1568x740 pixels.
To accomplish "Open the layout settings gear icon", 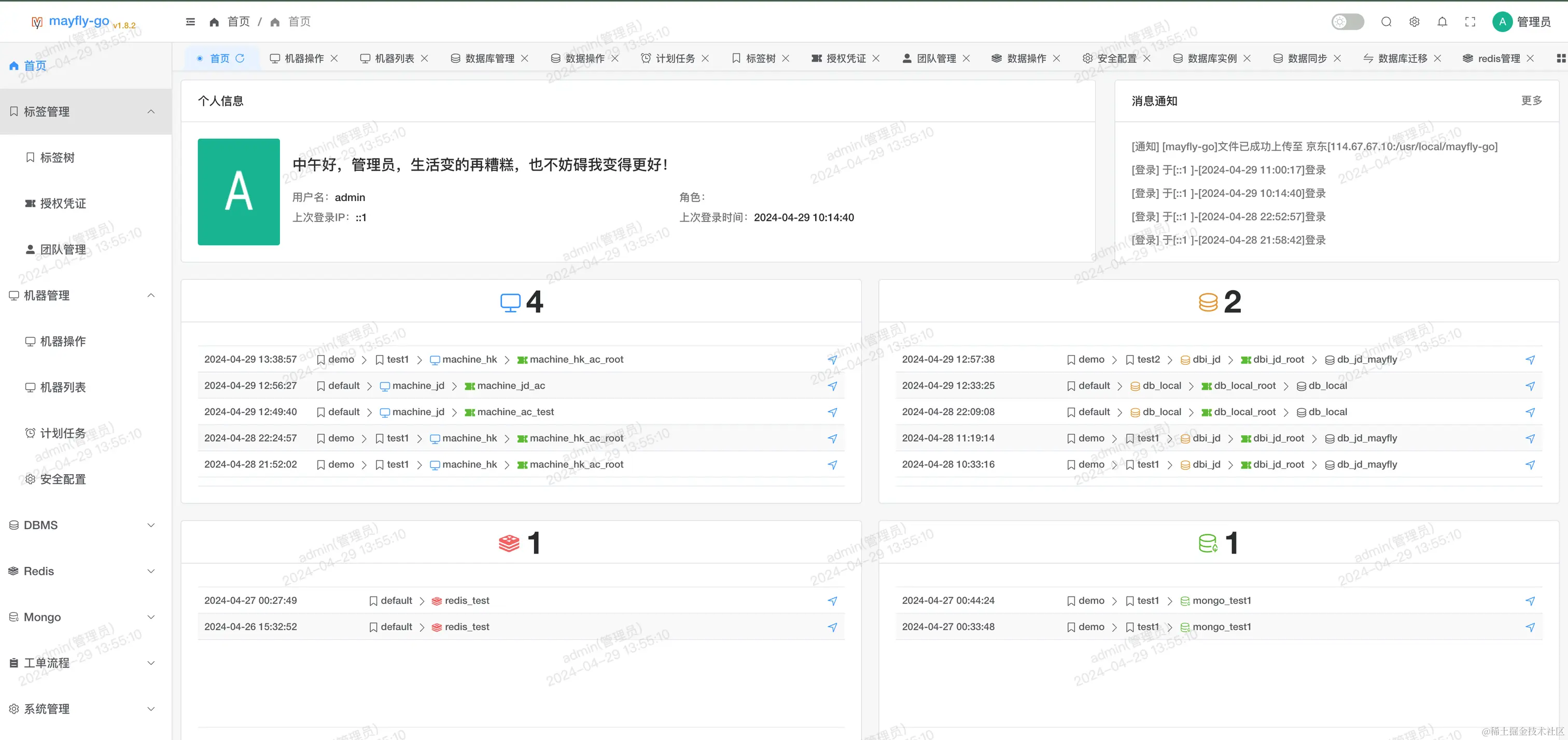I will coord(1414,22).
